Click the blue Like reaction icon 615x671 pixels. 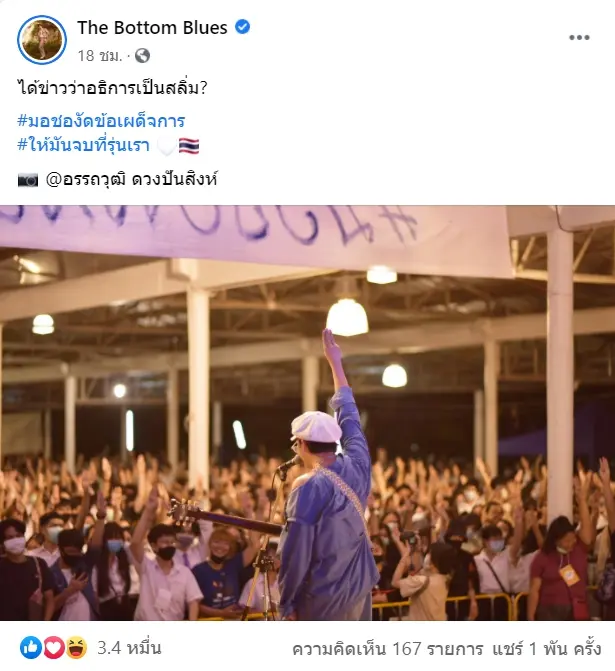coord(31,648)
